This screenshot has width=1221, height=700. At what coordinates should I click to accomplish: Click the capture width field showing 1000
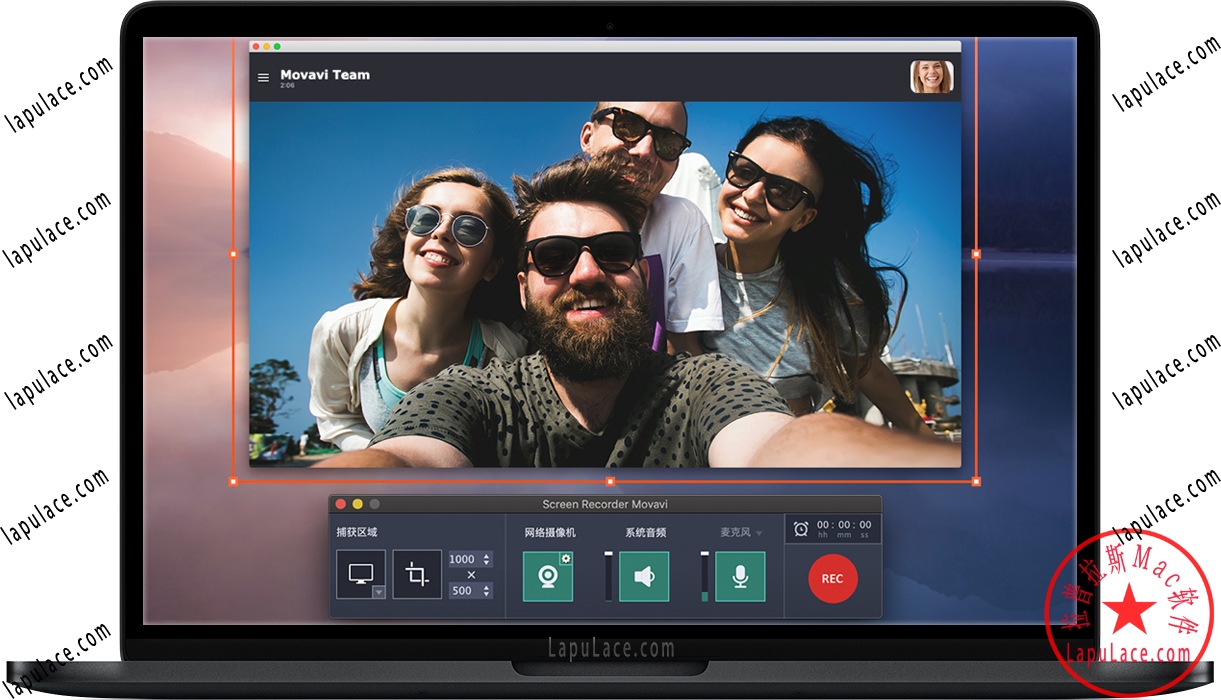click(463, 560)
